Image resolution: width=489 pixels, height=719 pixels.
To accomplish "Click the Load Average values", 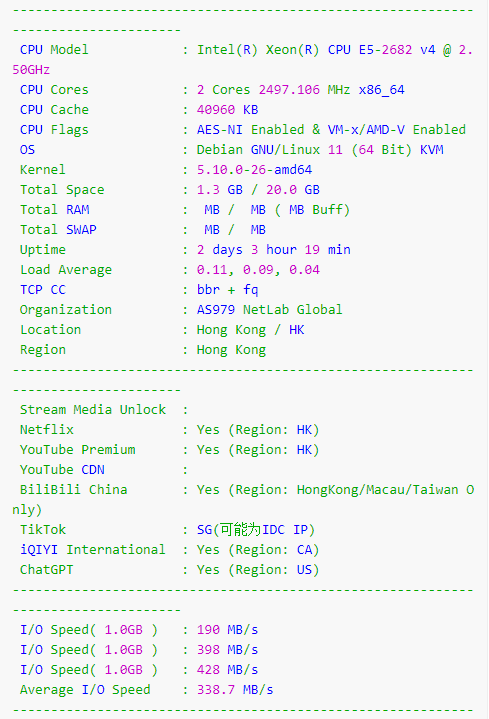I will [x=258, y=270].
